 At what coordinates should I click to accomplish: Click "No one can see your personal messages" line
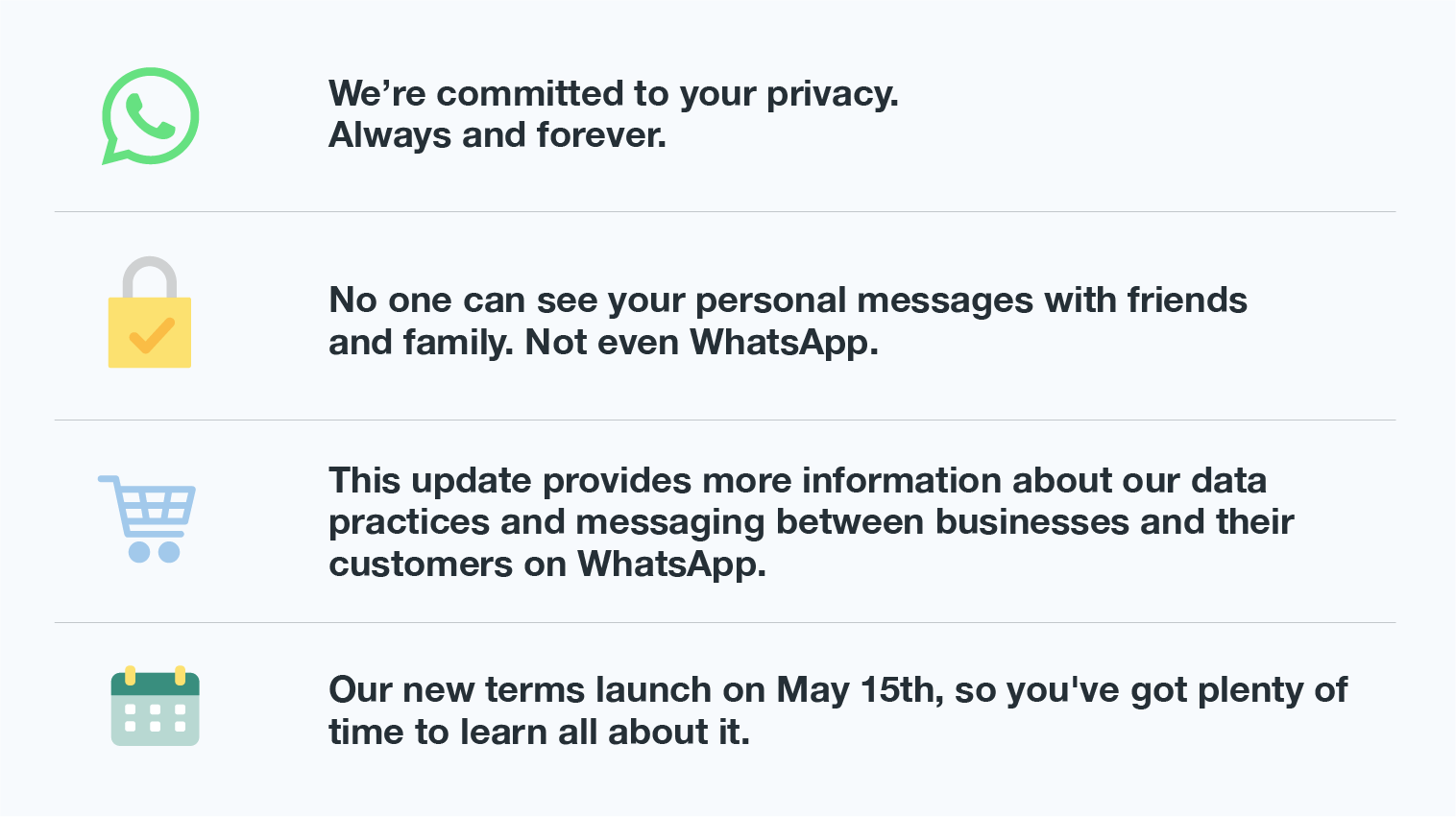click(x=682, y=300)
